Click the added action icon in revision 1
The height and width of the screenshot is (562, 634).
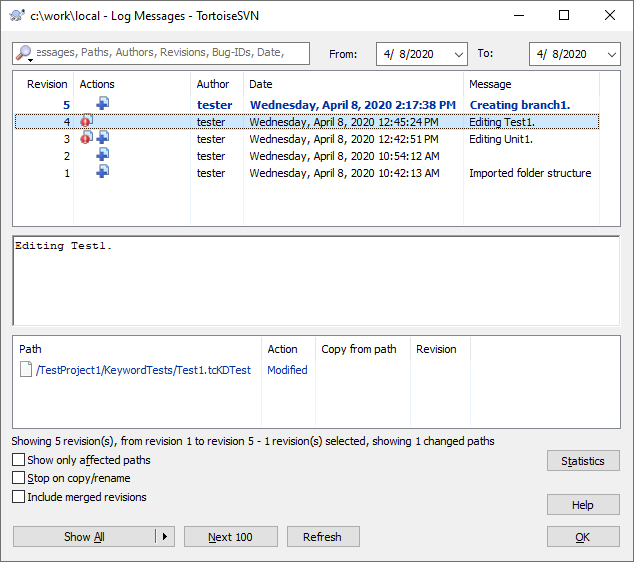coord(102,173)
